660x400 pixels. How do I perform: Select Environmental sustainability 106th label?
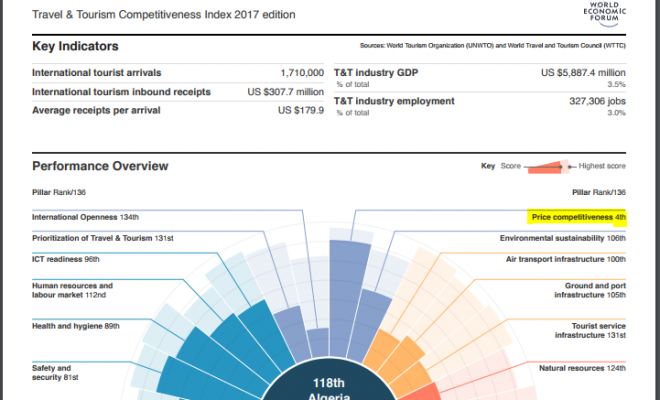pos(562,238)
